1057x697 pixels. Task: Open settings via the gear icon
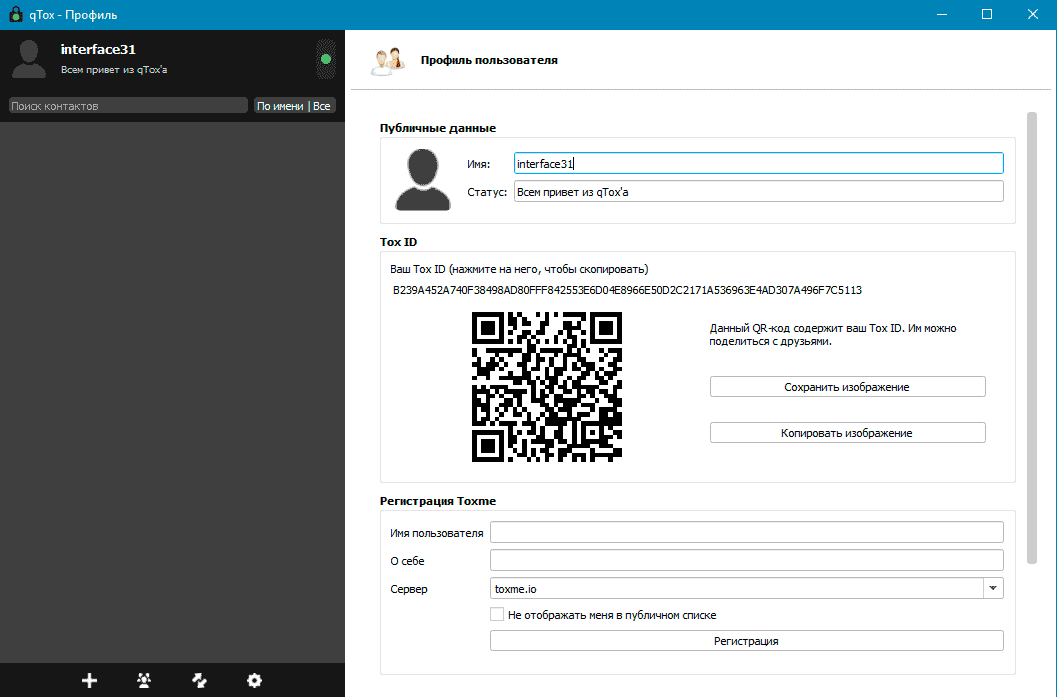point(254,681)
